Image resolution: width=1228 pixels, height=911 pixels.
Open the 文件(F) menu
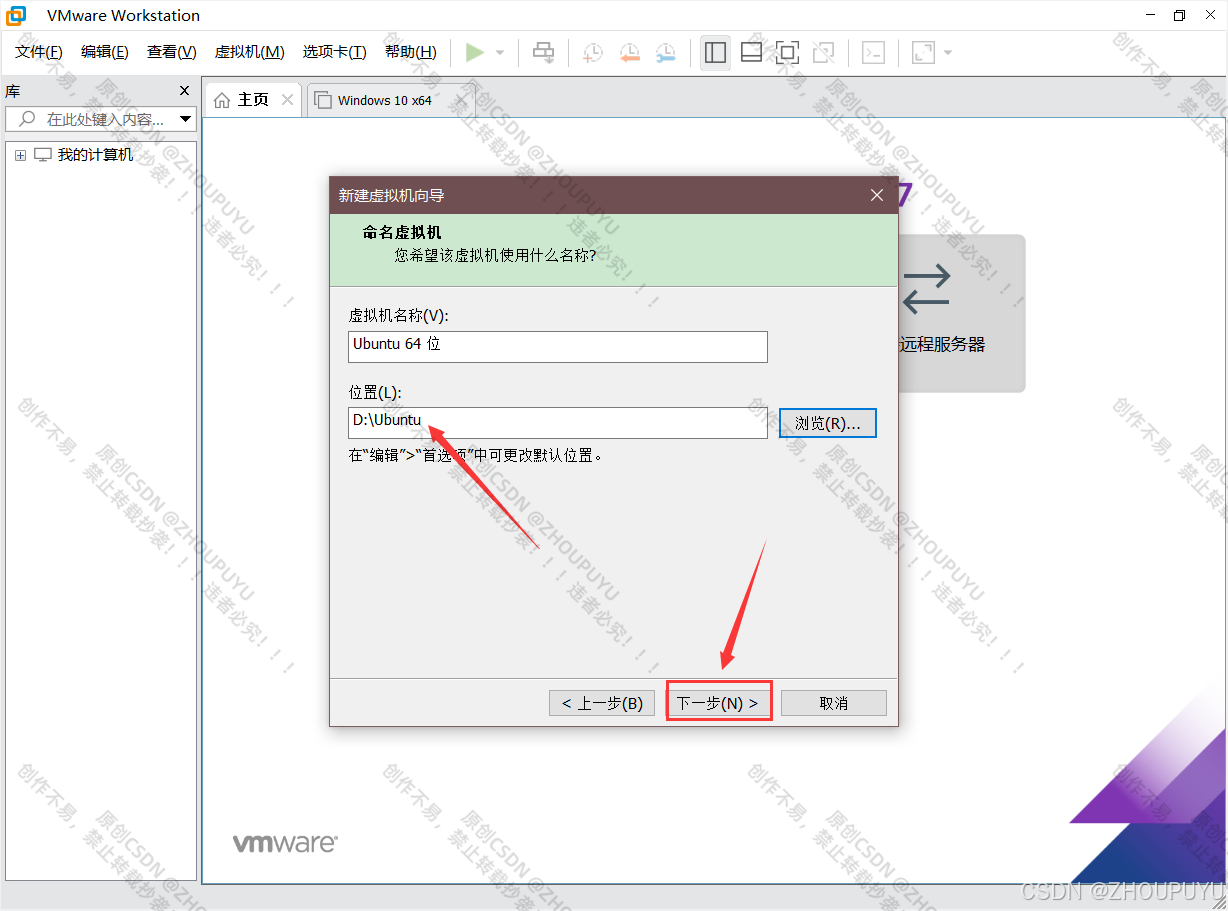pyautogui.click(x=39, y=52)
